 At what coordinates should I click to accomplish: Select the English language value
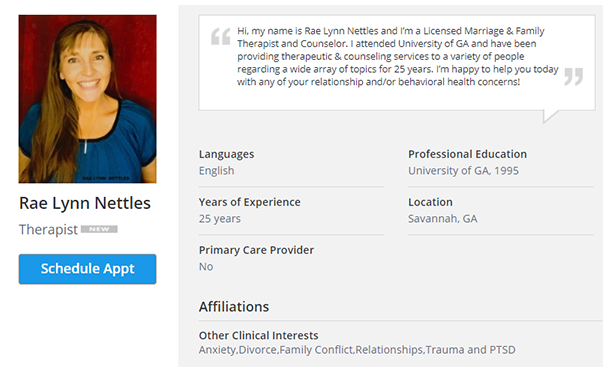coord(217,171)
